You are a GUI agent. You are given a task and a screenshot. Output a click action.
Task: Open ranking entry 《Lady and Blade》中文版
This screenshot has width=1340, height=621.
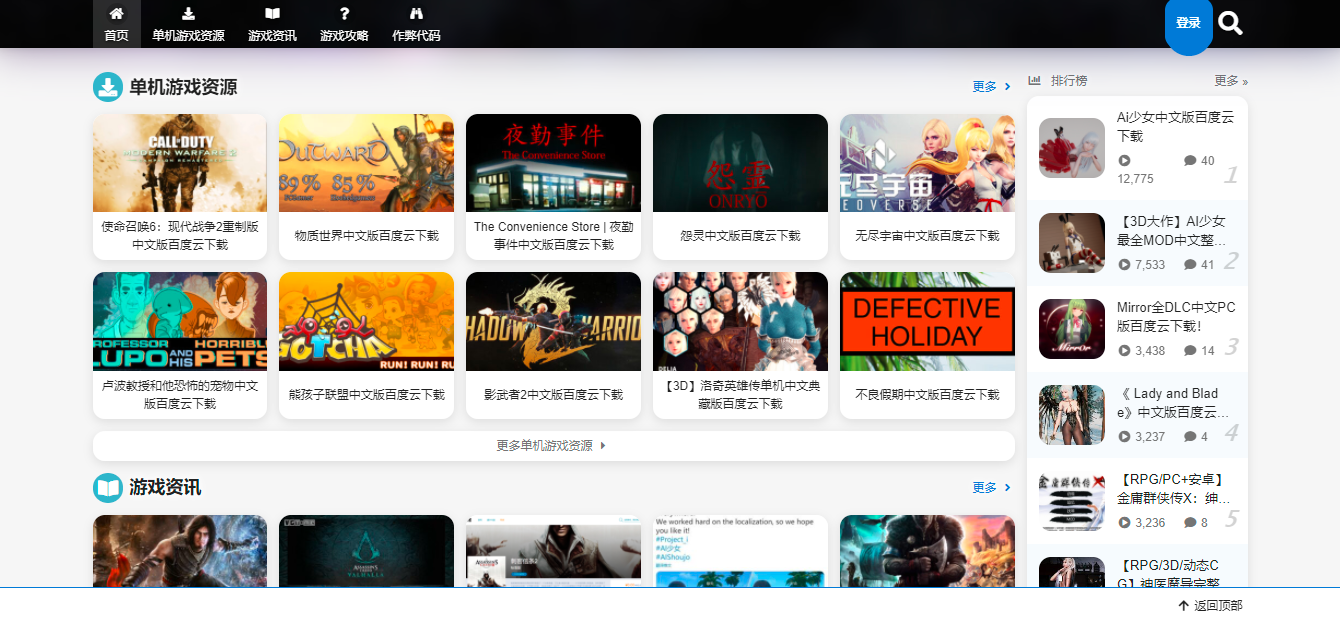[x=1176, y=403]
